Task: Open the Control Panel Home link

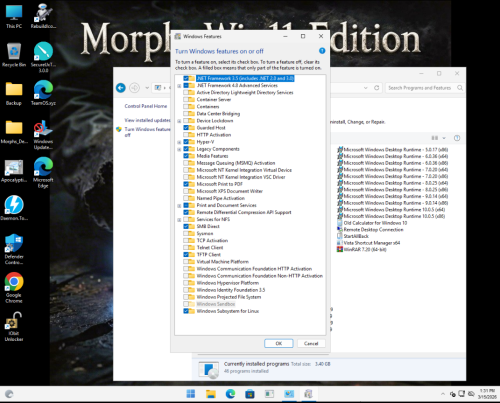Action: pos(146,106)
